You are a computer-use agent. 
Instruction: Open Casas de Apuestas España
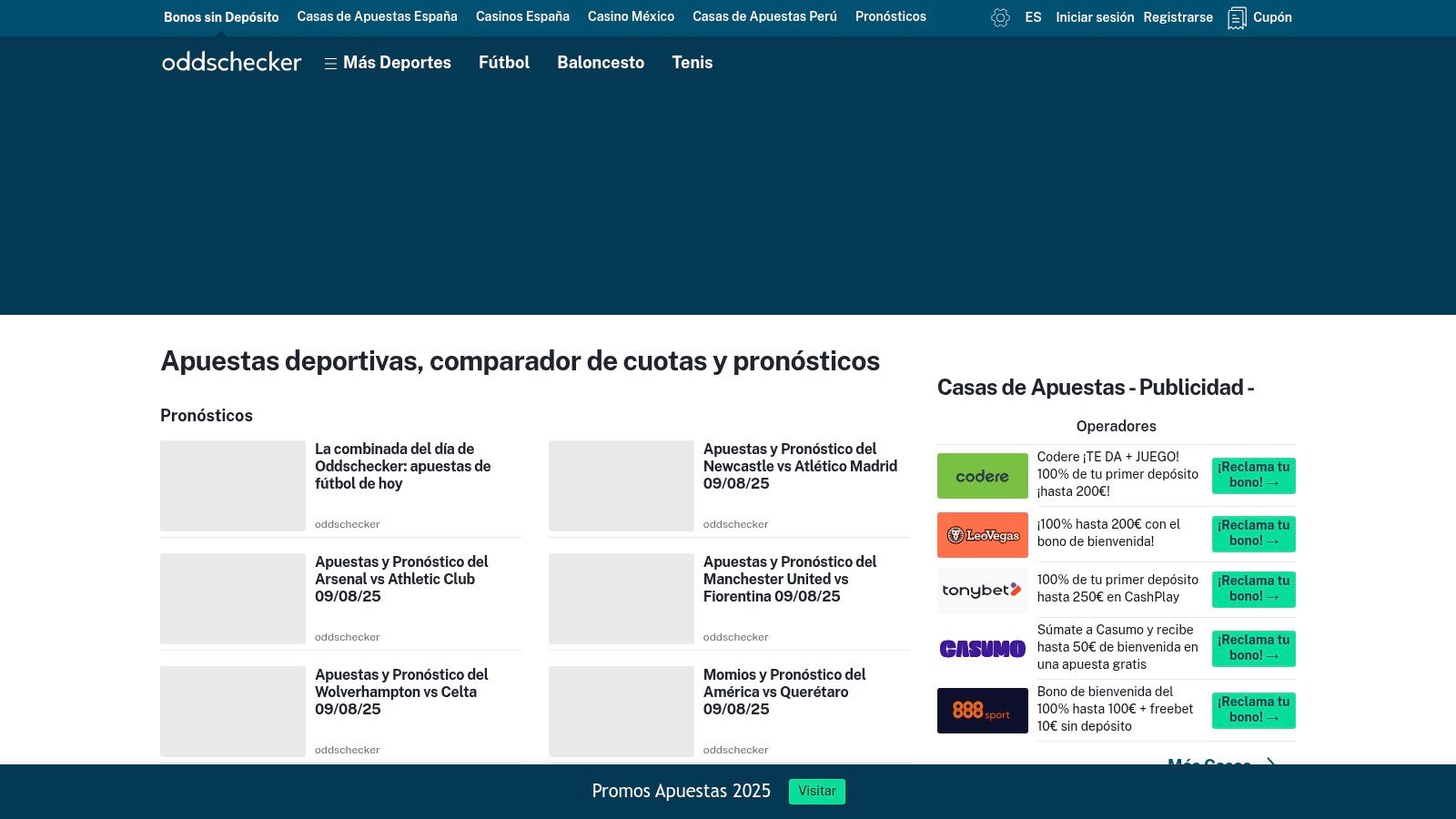(x=377, y=16)
